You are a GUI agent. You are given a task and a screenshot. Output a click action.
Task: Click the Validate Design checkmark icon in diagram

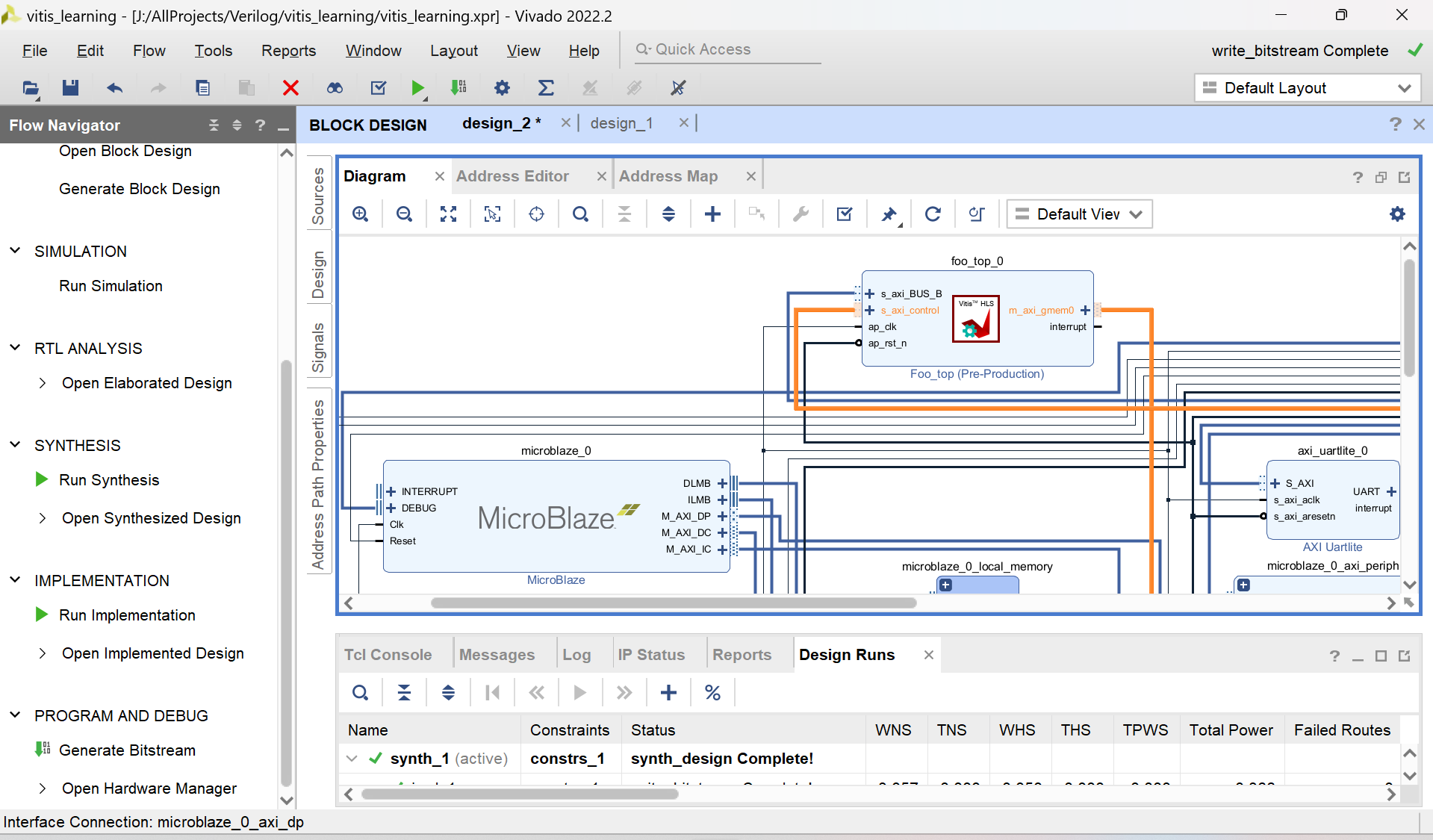(x=845, y=214)
